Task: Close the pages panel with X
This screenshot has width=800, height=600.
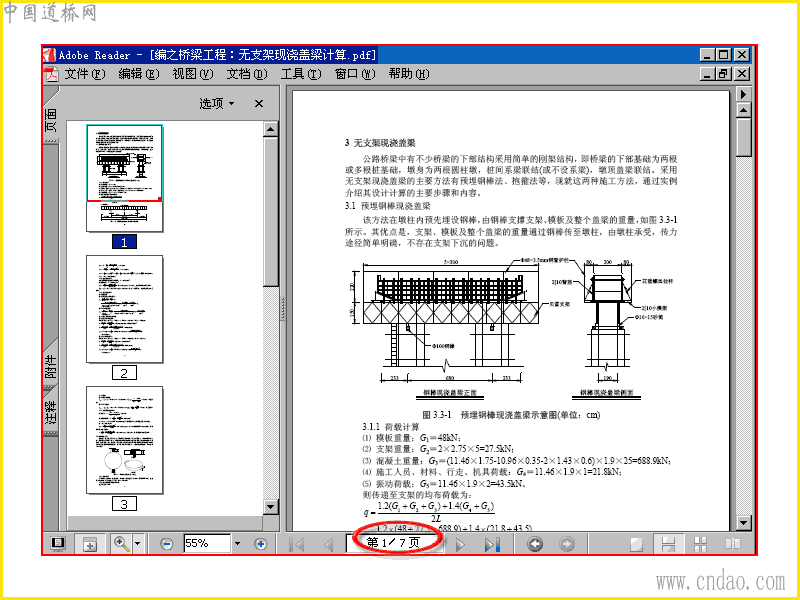Action: [x=259, y=104]
